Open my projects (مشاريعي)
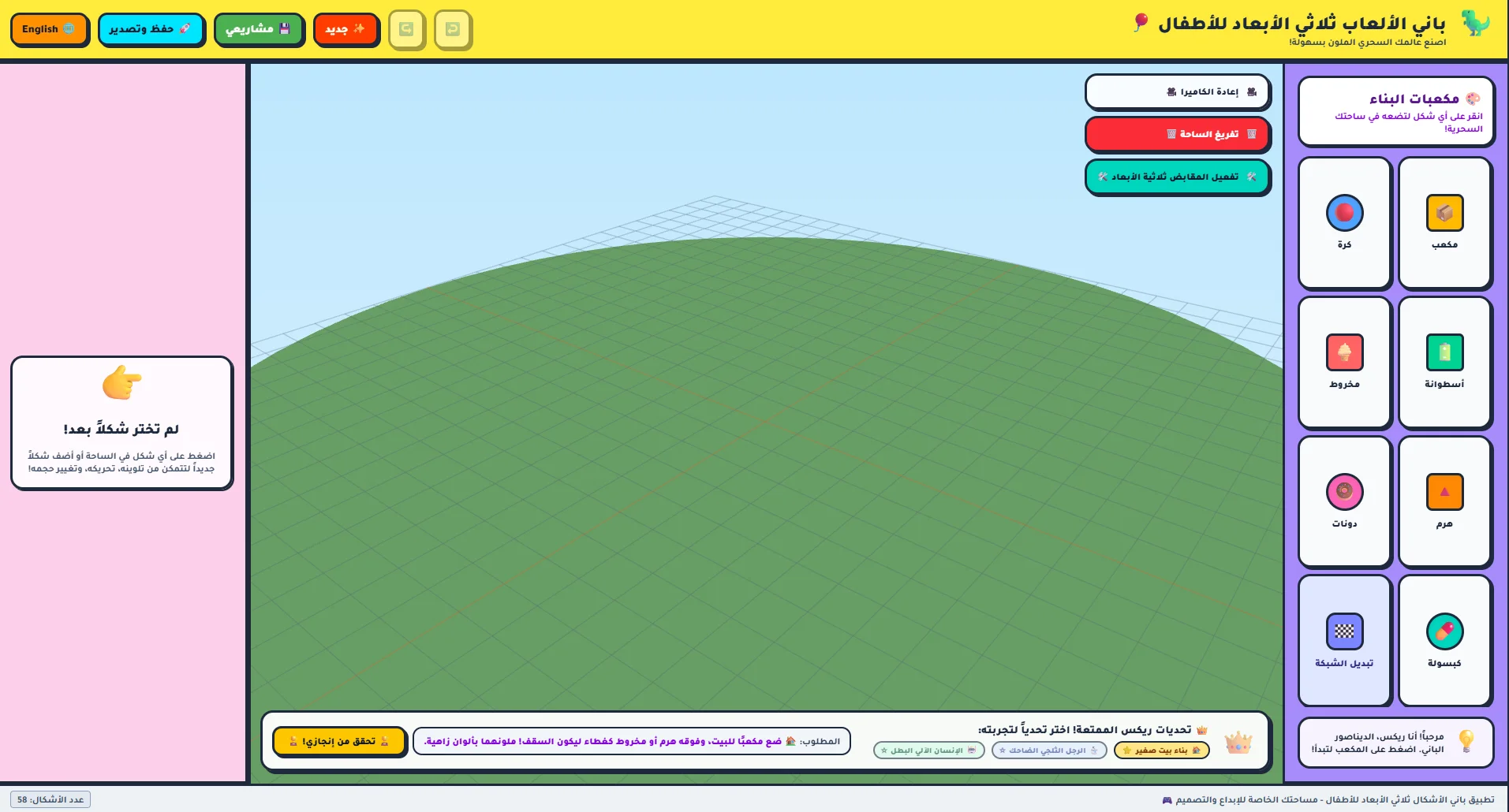The height and width of the screenshot is (812, 1509). click(259, 29)
